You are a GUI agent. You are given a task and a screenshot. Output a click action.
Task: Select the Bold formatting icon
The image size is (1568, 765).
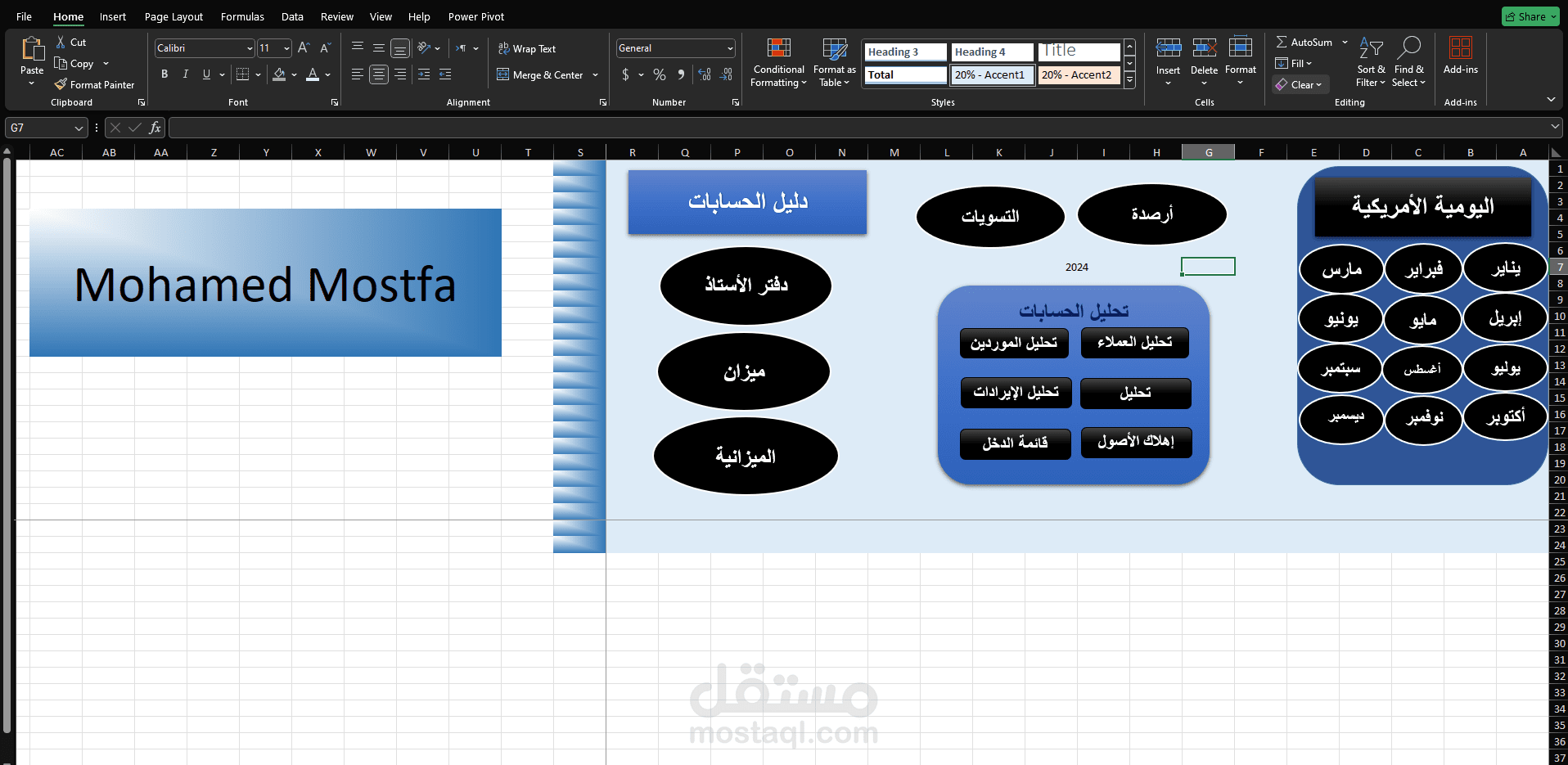pyautogui.click(x=164, y=74)
